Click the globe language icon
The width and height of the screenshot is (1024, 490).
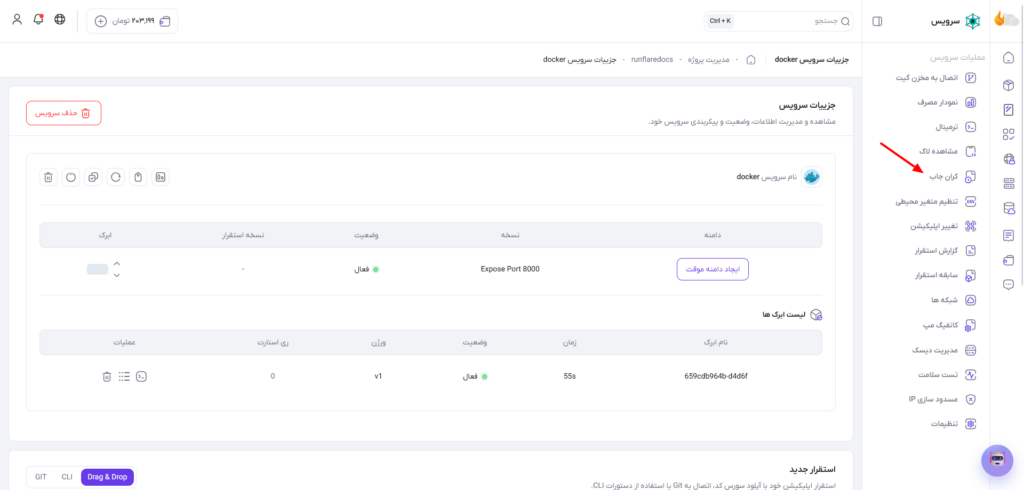click(59, 19)
